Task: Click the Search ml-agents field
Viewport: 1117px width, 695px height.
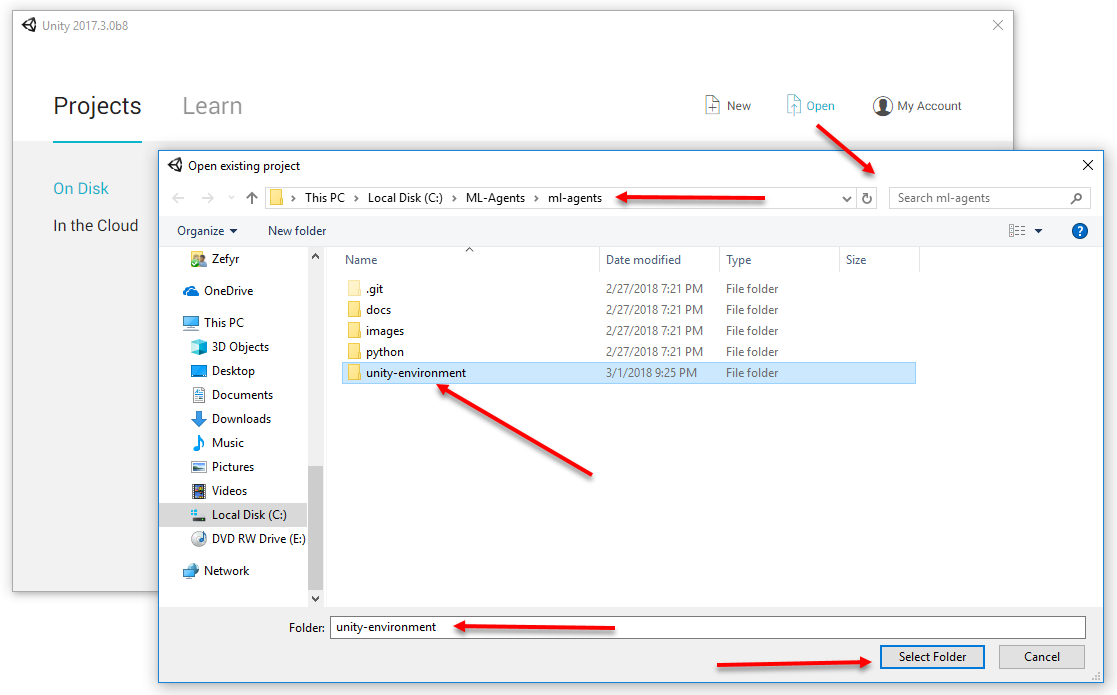Action: pyautogui.click(x=980, y=198)
